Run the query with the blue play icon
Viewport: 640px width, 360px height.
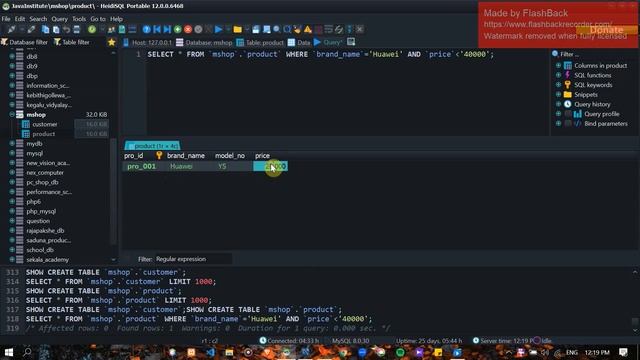point(219,29)
